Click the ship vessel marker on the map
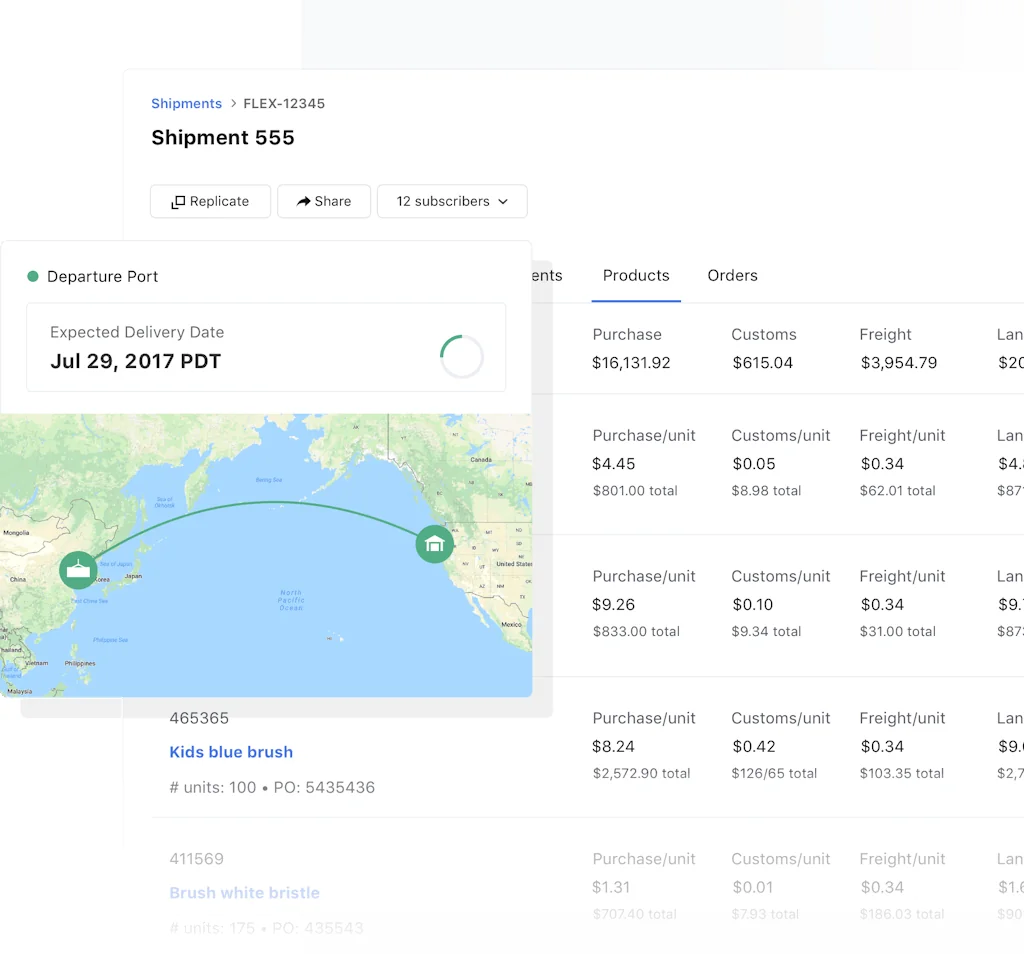Screen dimensions: 1024x954 [78, 570]
